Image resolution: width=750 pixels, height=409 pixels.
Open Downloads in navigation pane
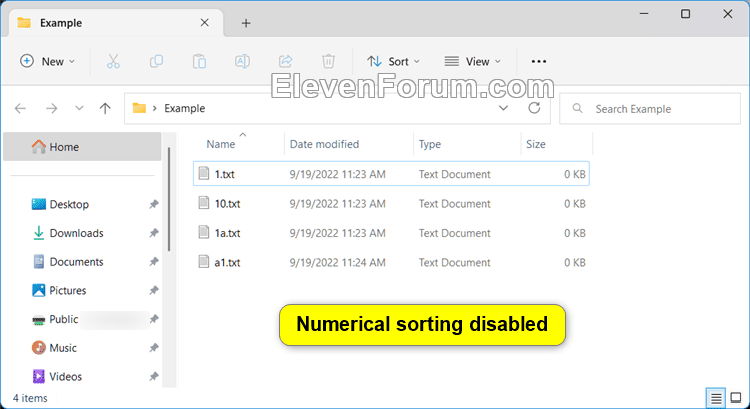pyautogui.click(x=76, y=233)
